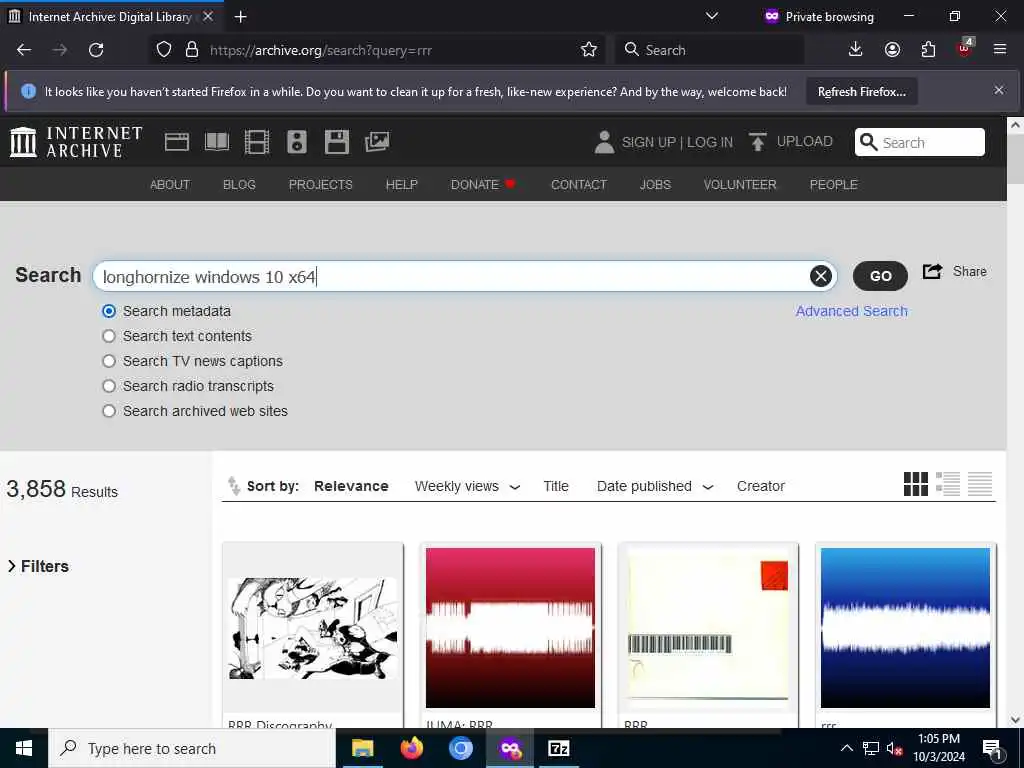1024x768 pixels.
Task: Open the HELP menu item
Action: (401, 185)
